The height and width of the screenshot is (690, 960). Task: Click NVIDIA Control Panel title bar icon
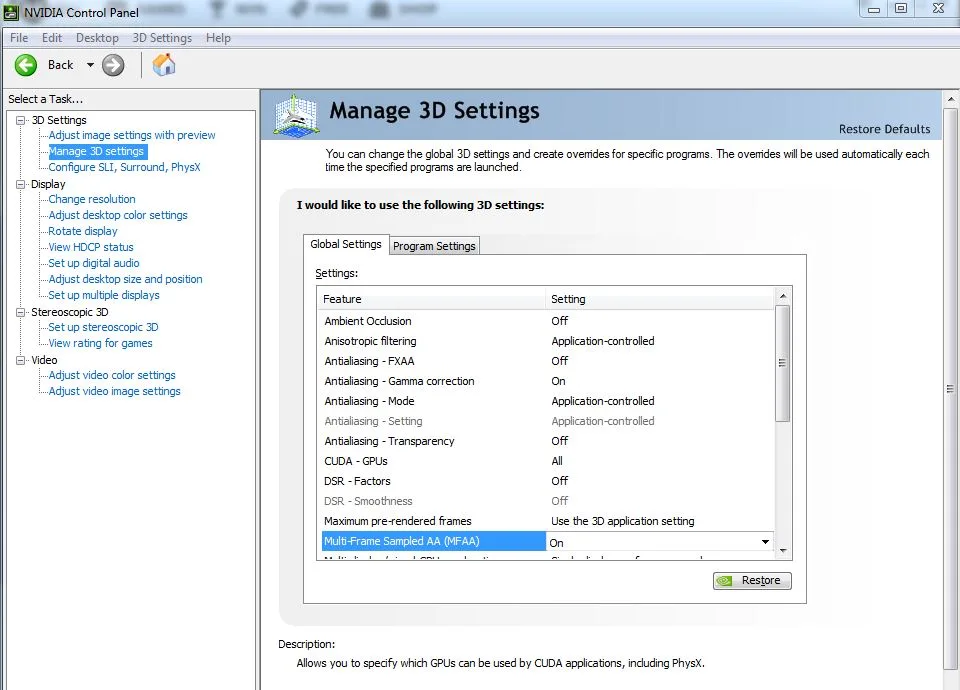pyautogui.click(x=11, y=12)
